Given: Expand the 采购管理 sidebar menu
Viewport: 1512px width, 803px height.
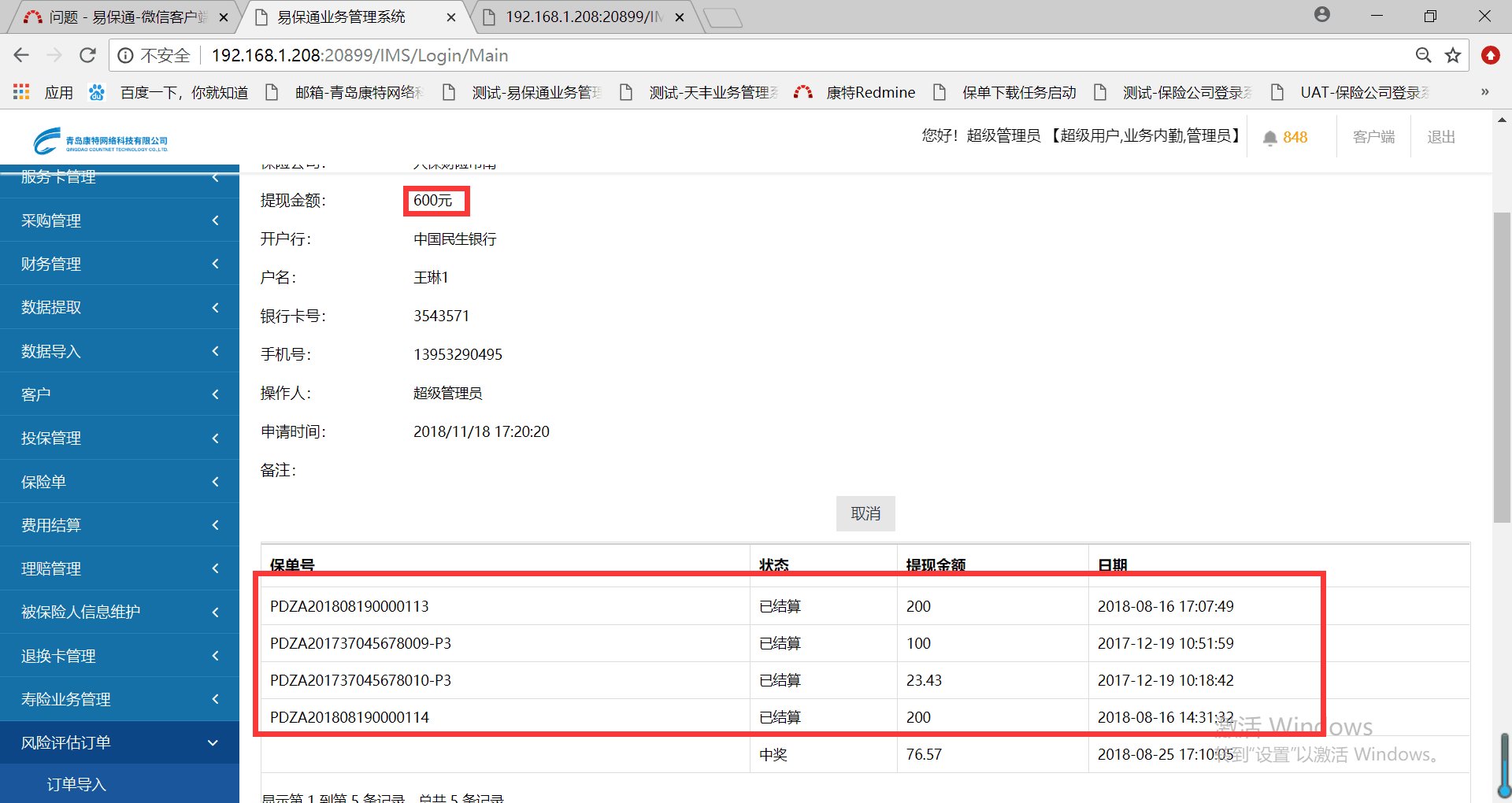Looking at the screenshot, I should pyautogui.click(x=120, y=220).
